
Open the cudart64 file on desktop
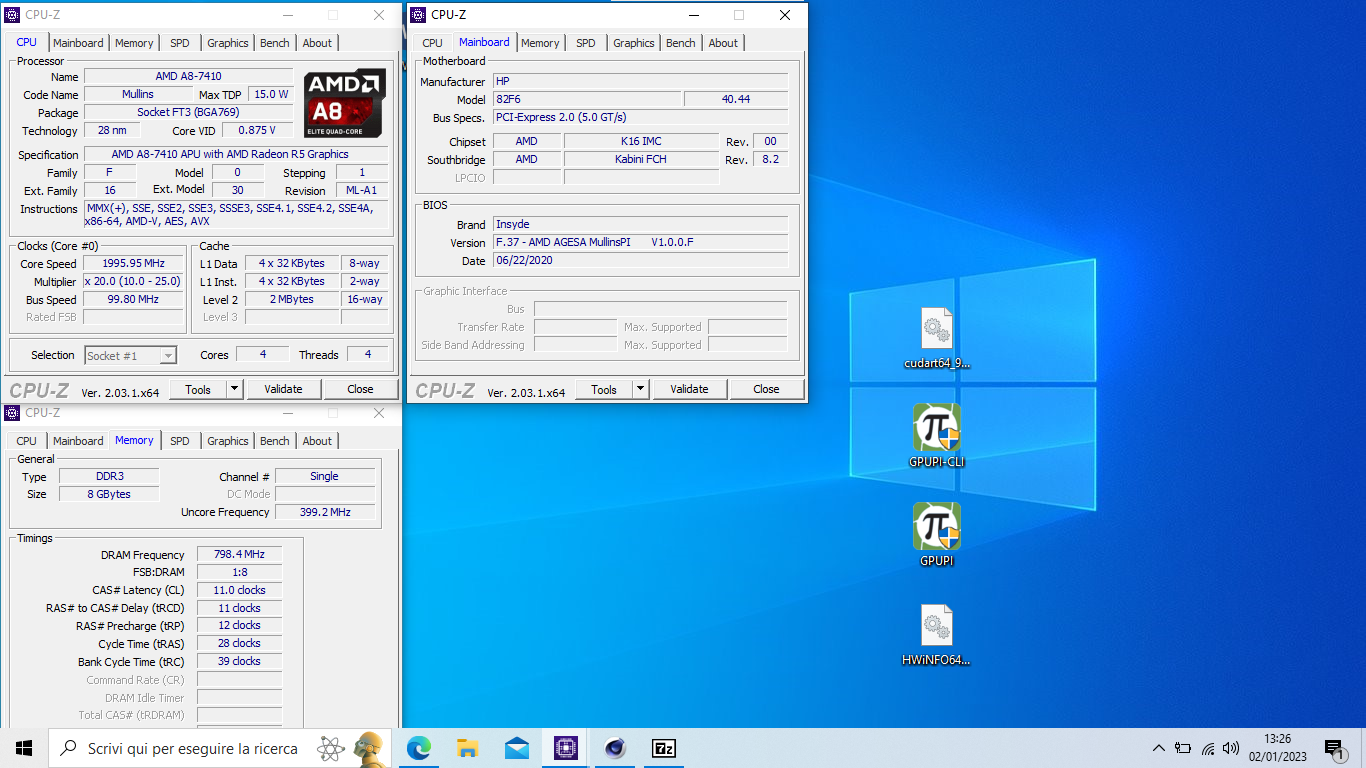[937, 339]
